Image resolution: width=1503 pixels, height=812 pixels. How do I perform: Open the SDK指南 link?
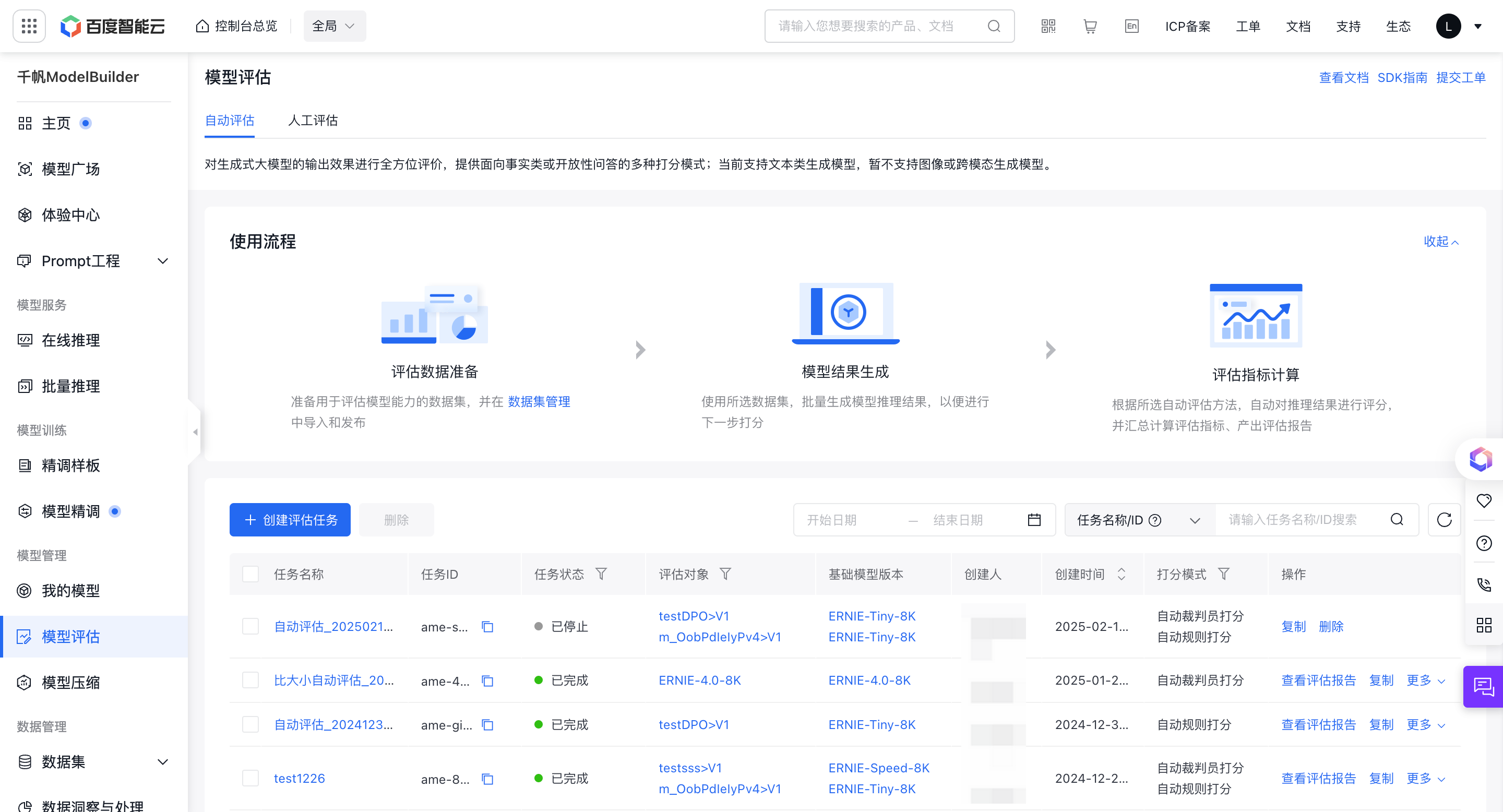[x=1402, y=78]
